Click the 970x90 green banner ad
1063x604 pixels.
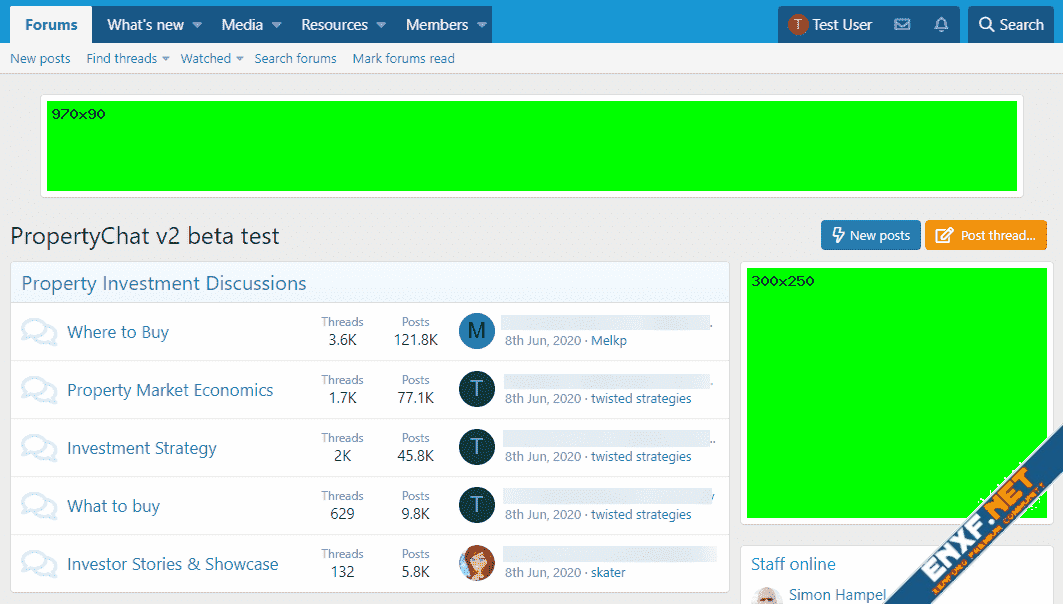tap(532, 145)
